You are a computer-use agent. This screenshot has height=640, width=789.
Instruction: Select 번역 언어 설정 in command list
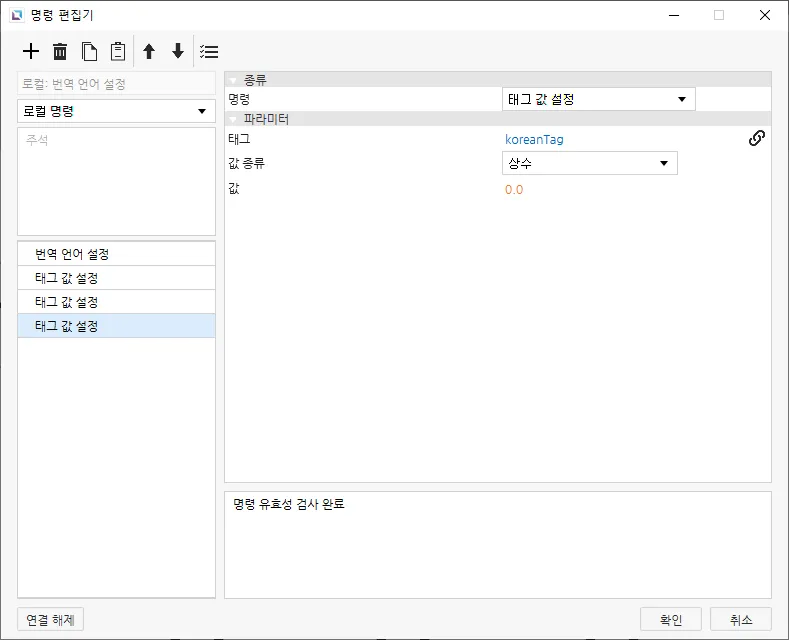(116, 254)
